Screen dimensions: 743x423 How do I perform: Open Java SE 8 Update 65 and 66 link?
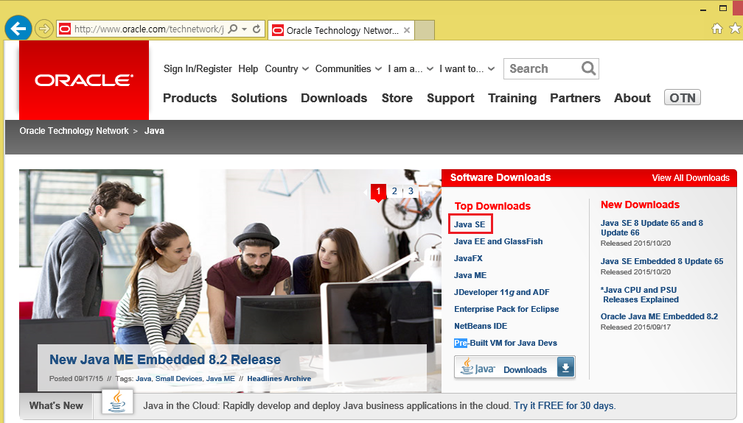pyautogui.click(x=652, y=228)
